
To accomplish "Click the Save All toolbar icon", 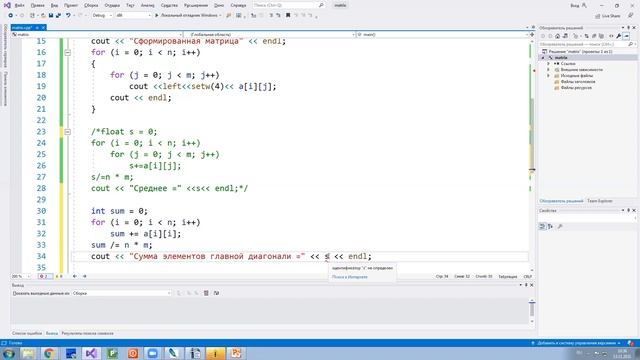I will pyautogui.click(x=58, y=15).
